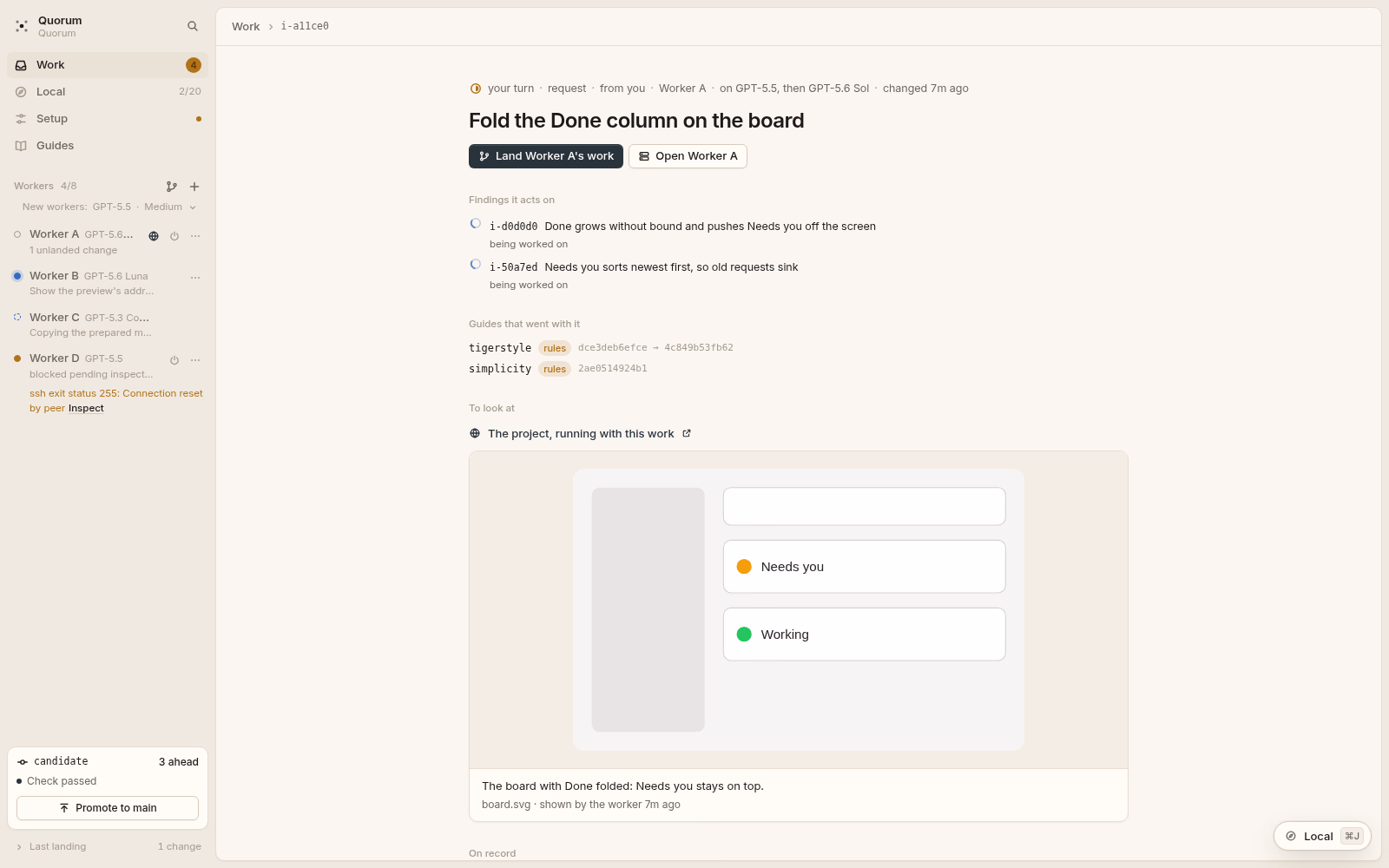Click the globe icon beside The project

[475, 434]
